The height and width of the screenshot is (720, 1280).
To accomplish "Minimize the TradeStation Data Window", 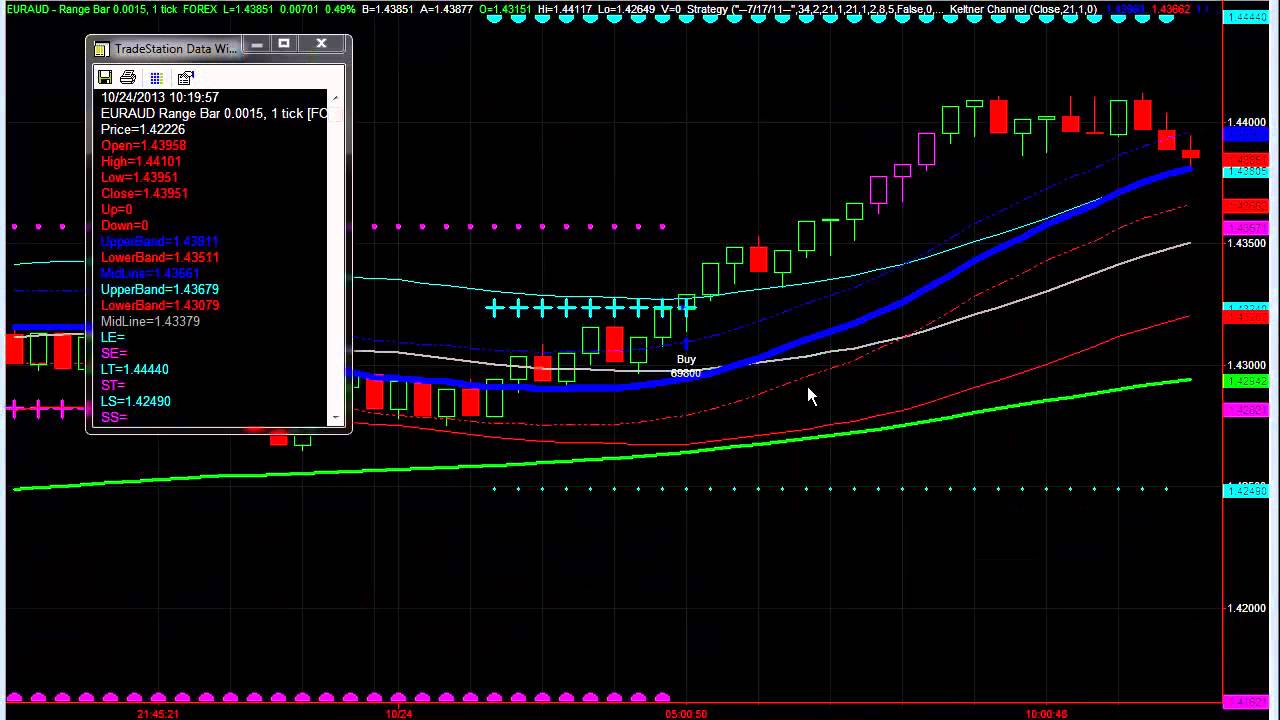I will coord(257,44).
